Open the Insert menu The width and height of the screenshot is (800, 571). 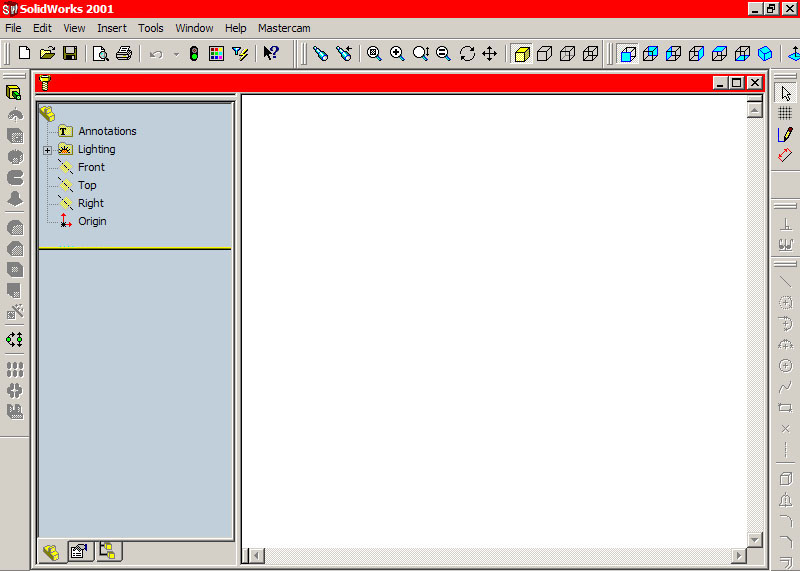click(x=112, y=28)
